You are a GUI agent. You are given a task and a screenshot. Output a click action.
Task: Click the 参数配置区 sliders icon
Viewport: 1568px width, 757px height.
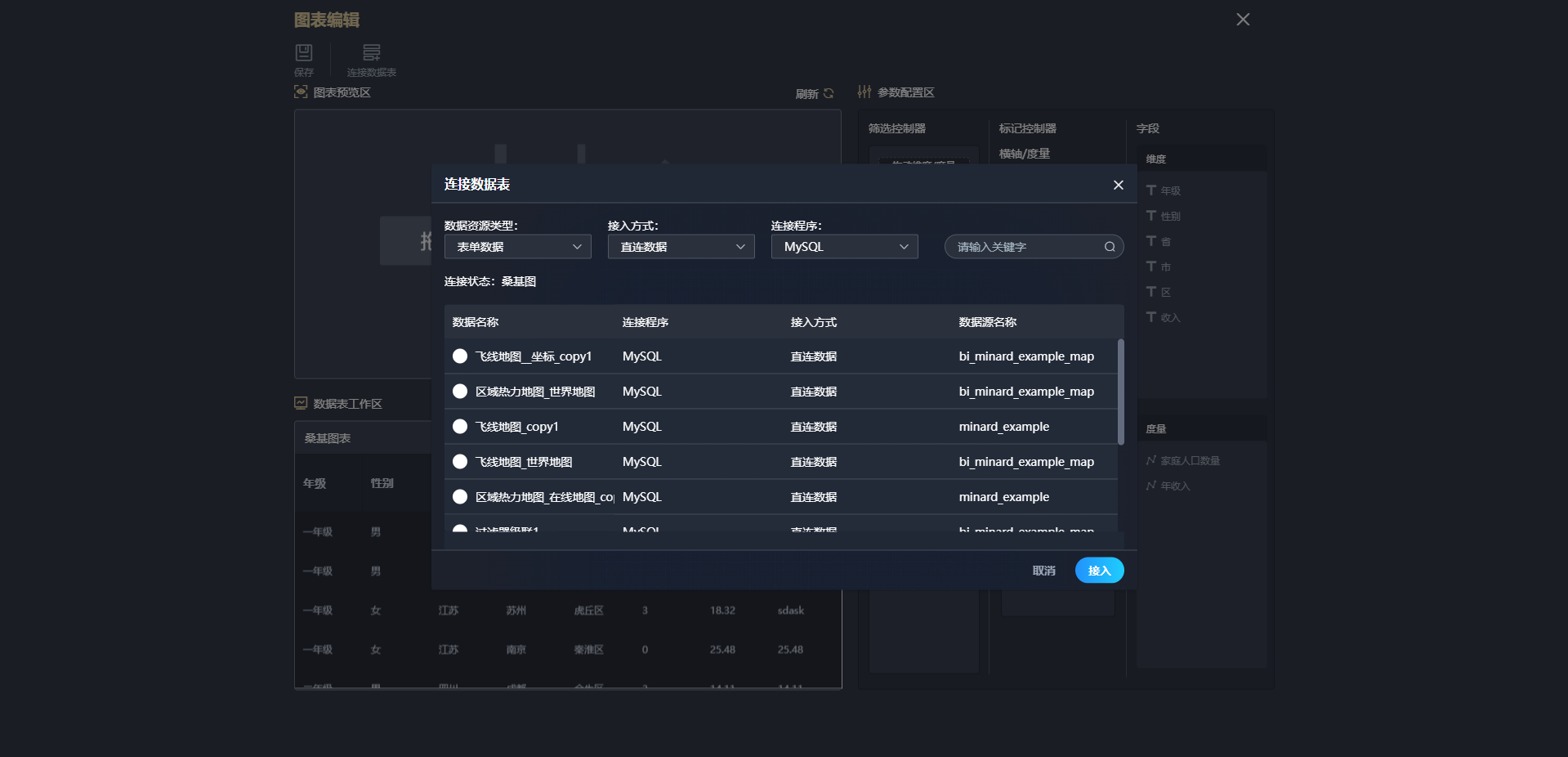point(864,92)
